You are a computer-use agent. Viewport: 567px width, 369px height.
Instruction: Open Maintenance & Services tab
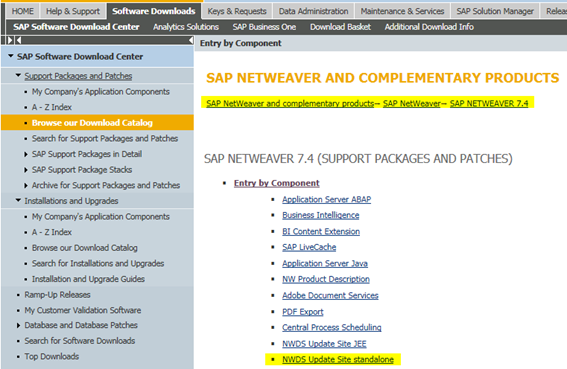point(402,11)
